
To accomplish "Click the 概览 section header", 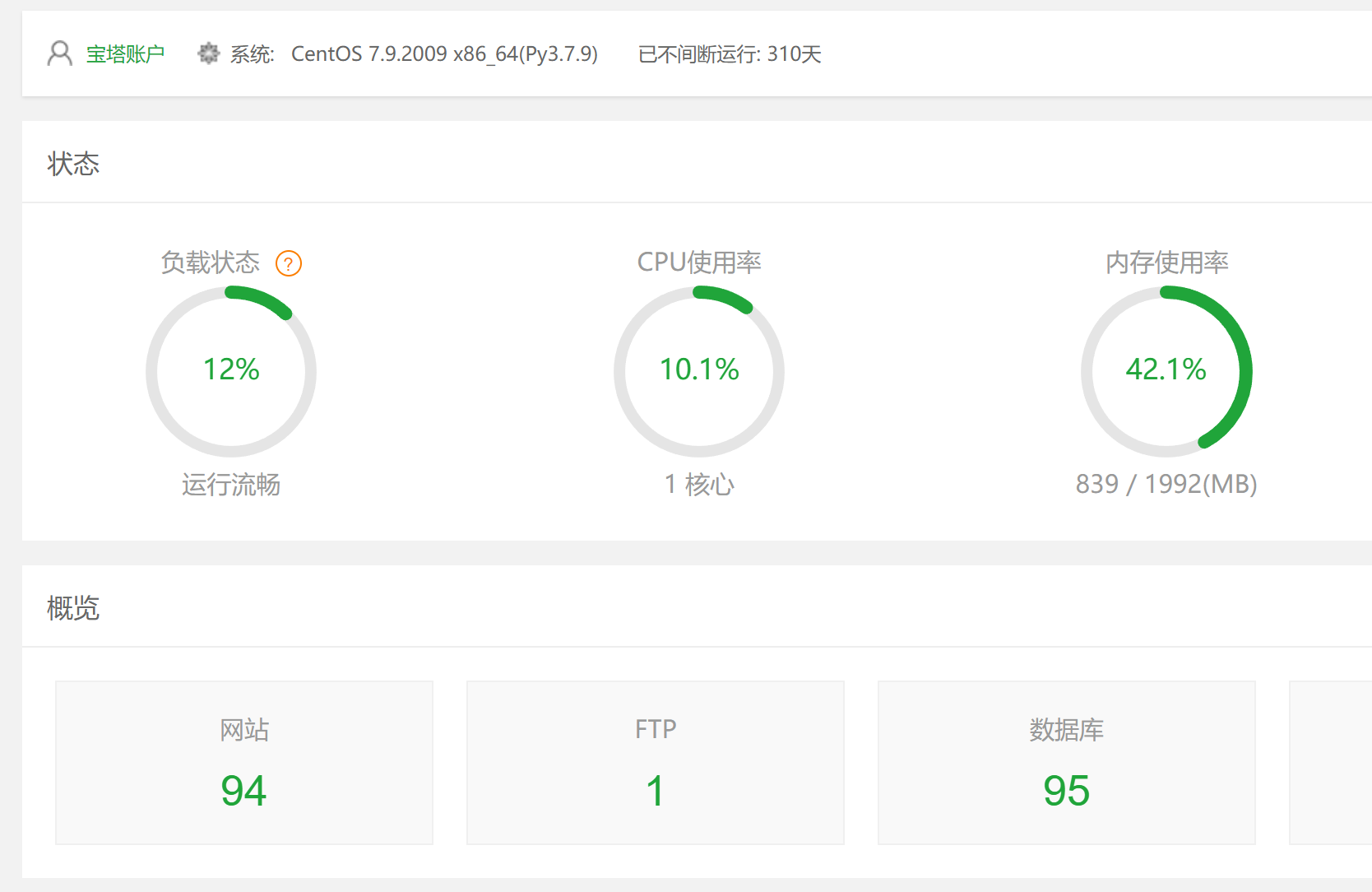I will coord(73,608).
